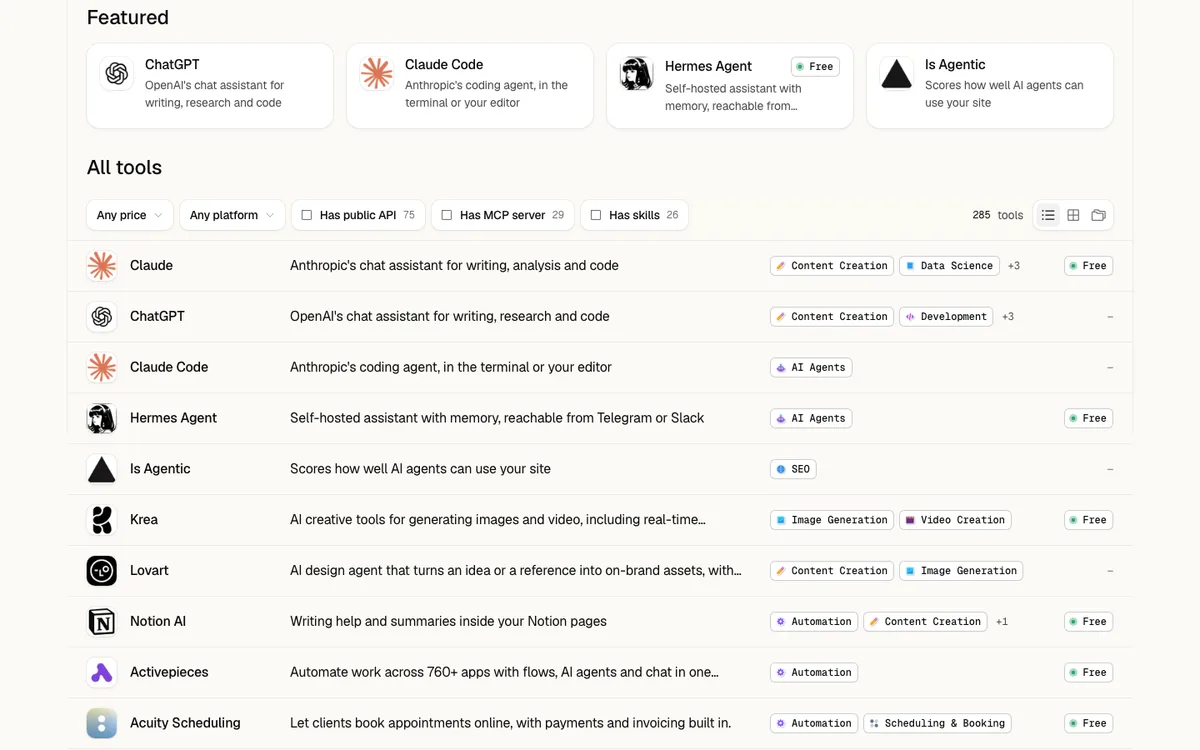Click Image Generation tag in Krea row

pyautogui.click(x=832, y=520)
